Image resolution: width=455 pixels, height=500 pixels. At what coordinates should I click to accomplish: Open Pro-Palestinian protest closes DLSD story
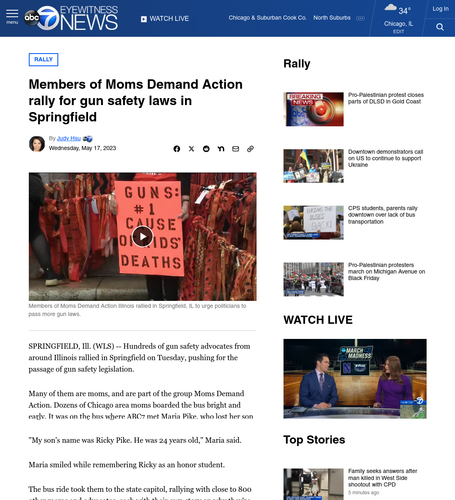click(386, 98)
